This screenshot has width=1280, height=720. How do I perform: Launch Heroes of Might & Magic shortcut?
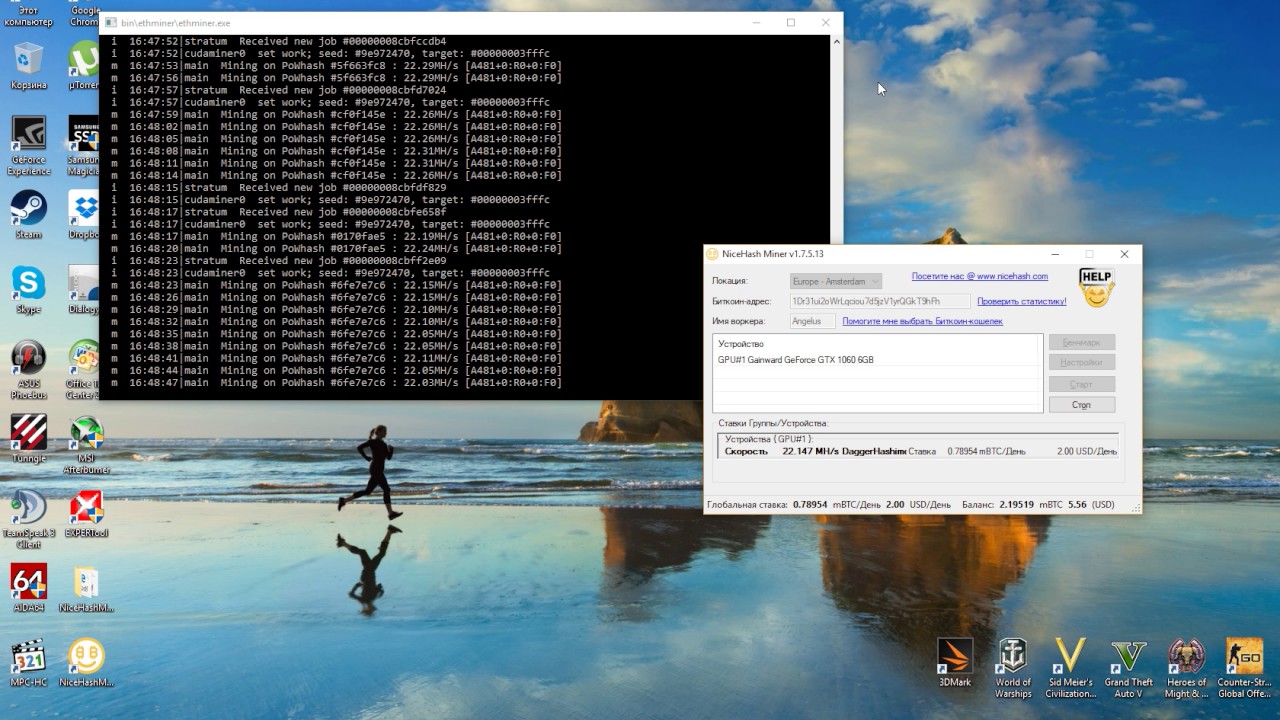pos(1187,668)
